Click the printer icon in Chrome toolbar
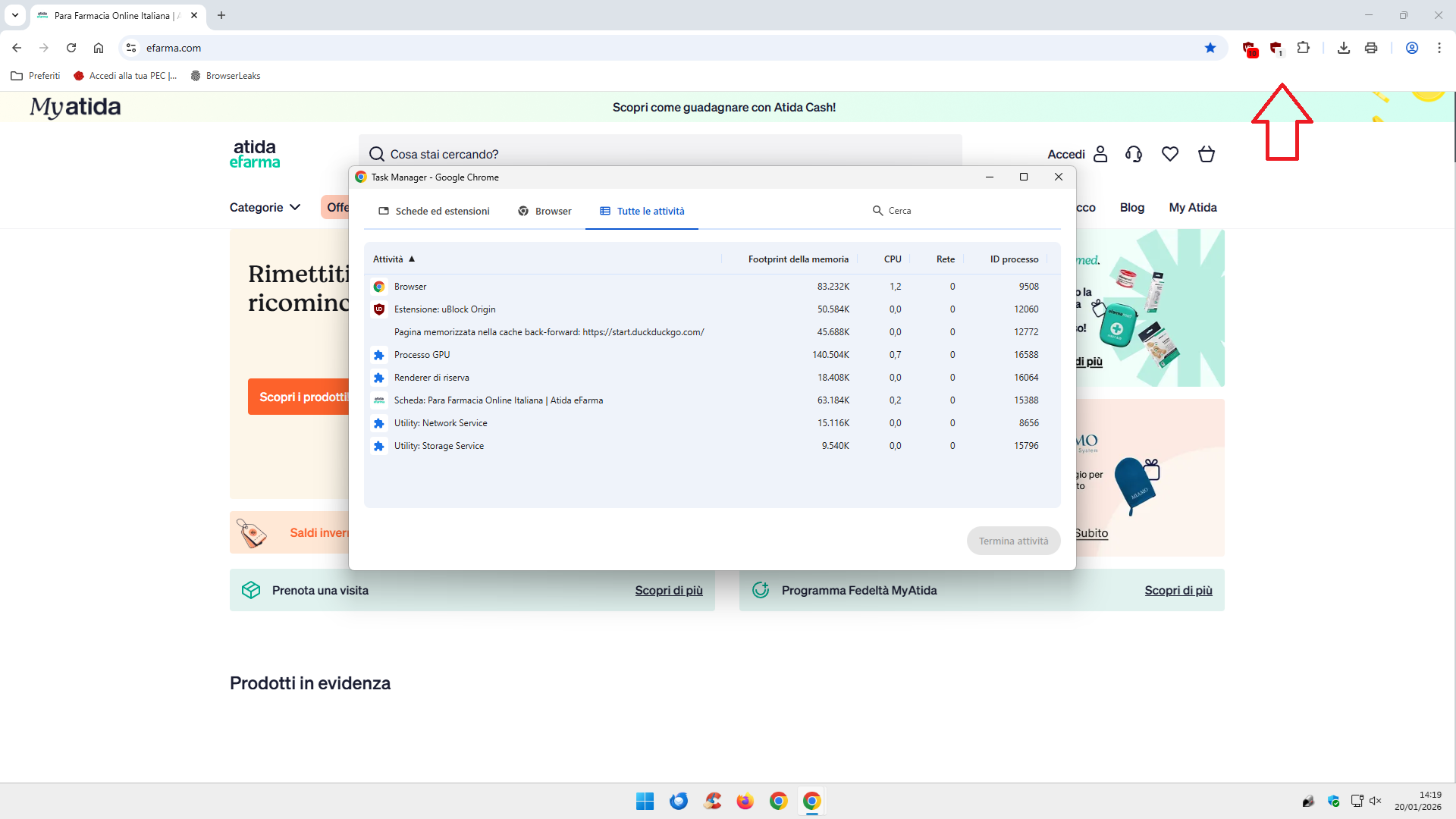 click(1370, 48)
